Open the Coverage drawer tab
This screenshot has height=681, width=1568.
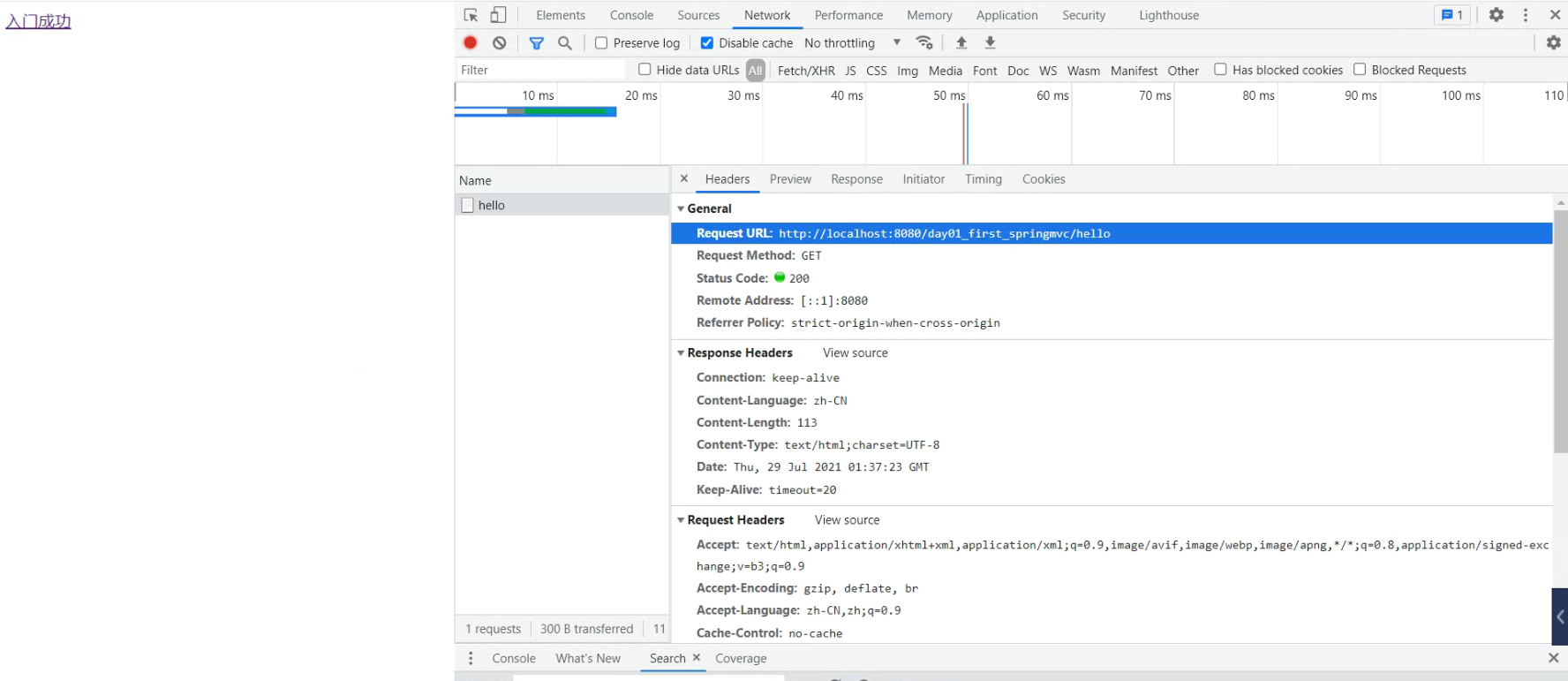coord(741,658)
